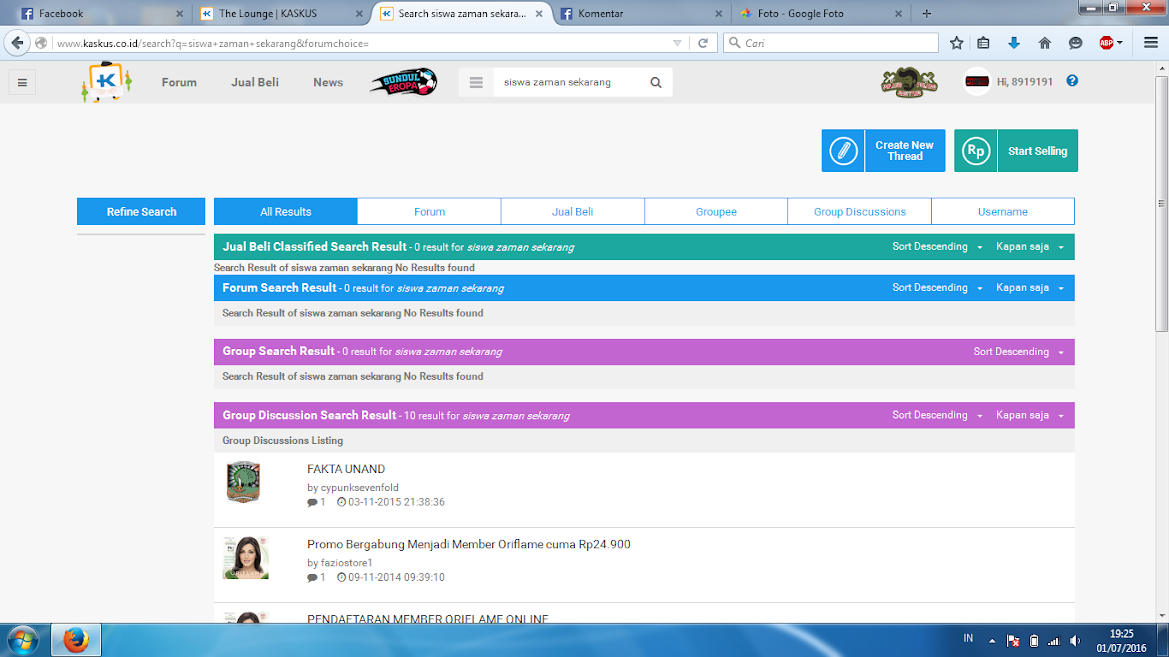Viewport: 1169px width, 657px height.
Task: Switch to the Group Discussions tab
Action: pyautogui.click(x=860, y=212)
